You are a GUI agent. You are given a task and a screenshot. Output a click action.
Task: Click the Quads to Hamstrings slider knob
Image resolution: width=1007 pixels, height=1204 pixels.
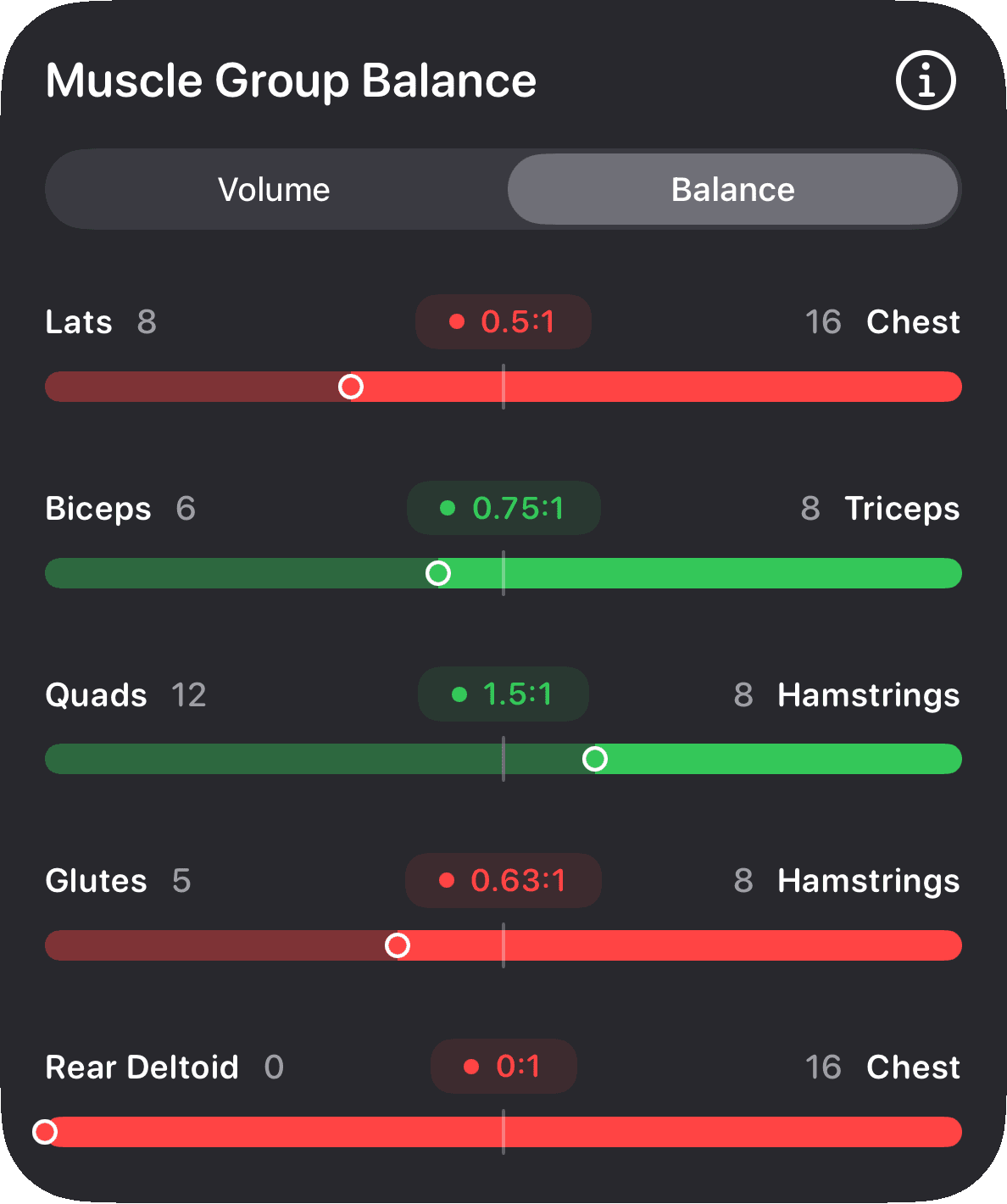(x=595, y=759)
